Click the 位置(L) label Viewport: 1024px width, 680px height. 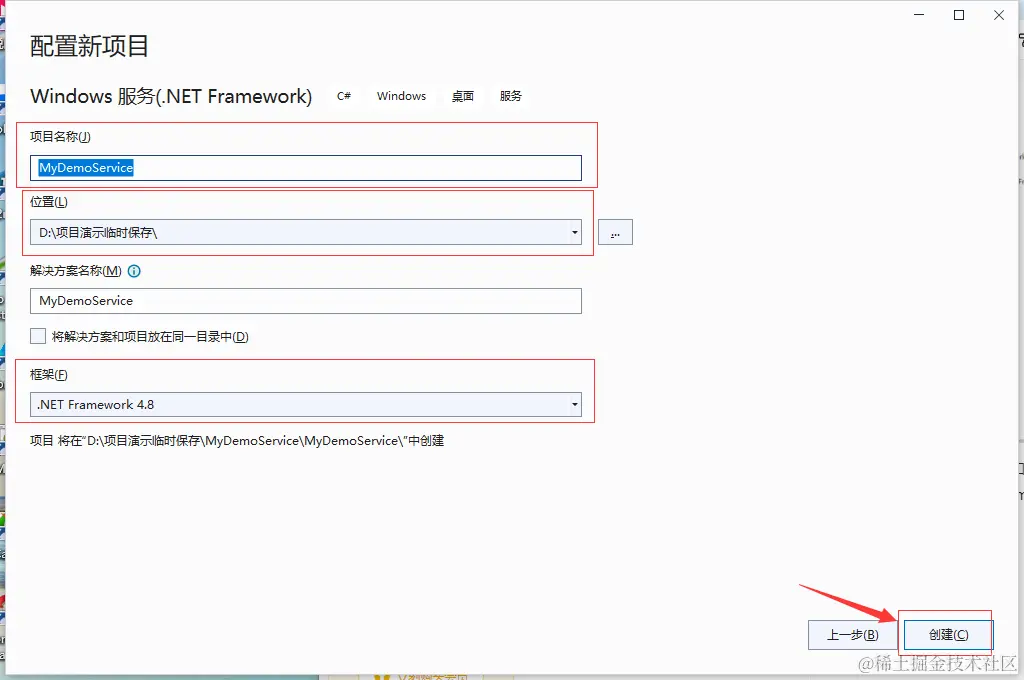[x=48, y=202]
